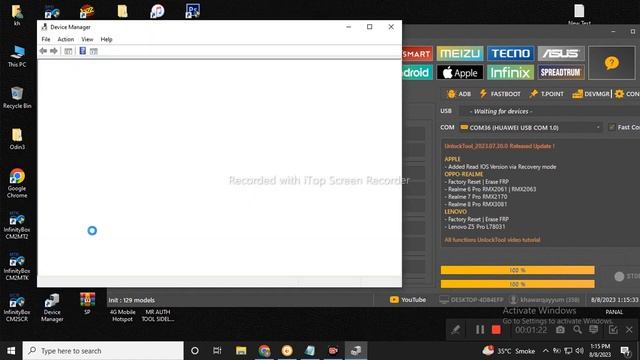The height and width of the screenshot is (360, 640).
Task: Open Task View from the taskbar
Action: 217,351
